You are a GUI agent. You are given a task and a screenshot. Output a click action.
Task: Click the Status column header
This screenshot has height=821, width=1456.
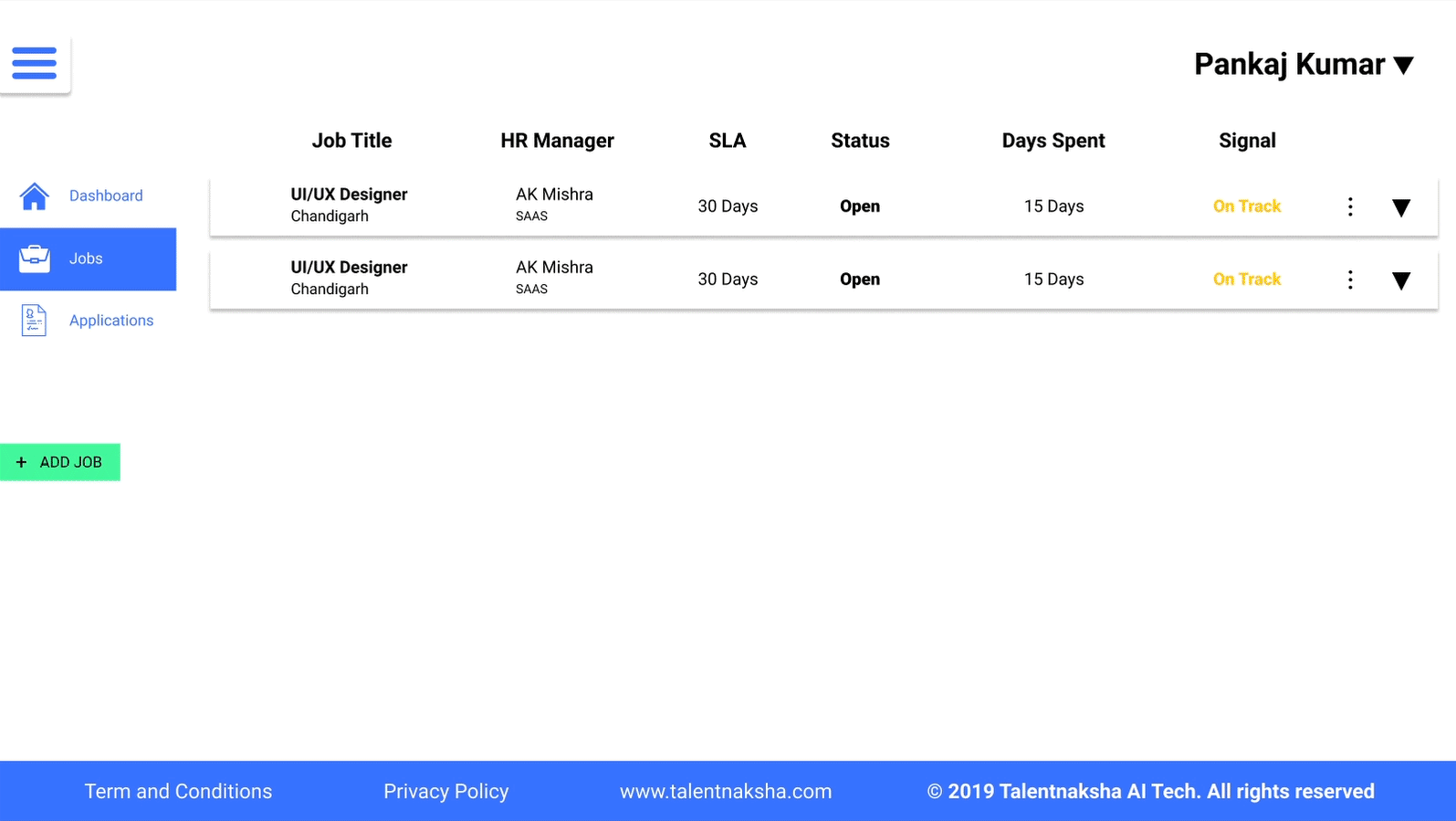coord(860,141)
